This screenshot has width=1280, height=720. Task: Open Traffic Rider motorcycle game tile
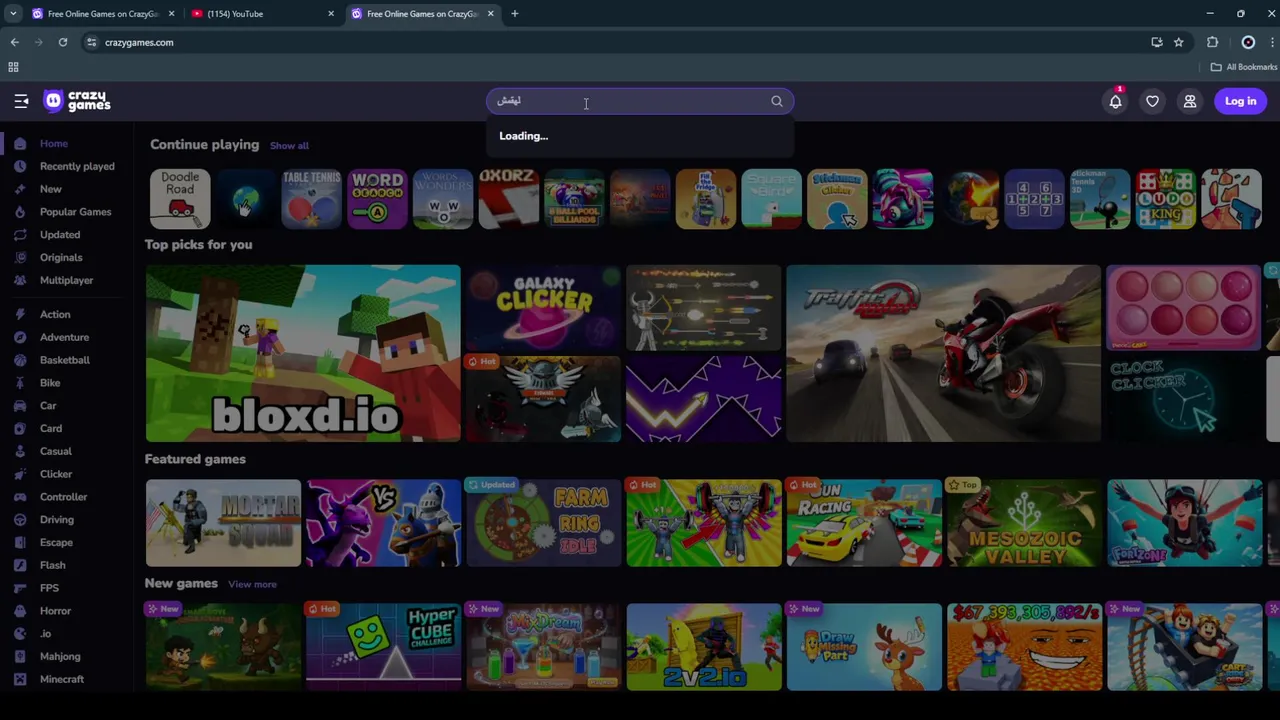pyautogui.click(x=943, y=353)
